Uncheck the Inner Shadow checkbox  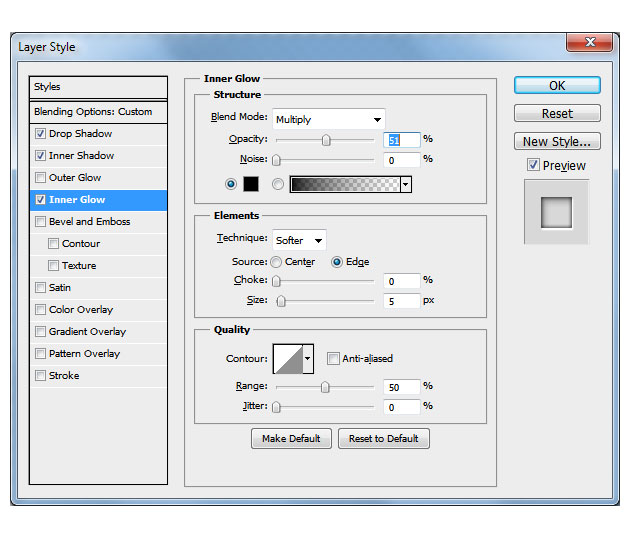pyautogui.click(x=40, y=155)
